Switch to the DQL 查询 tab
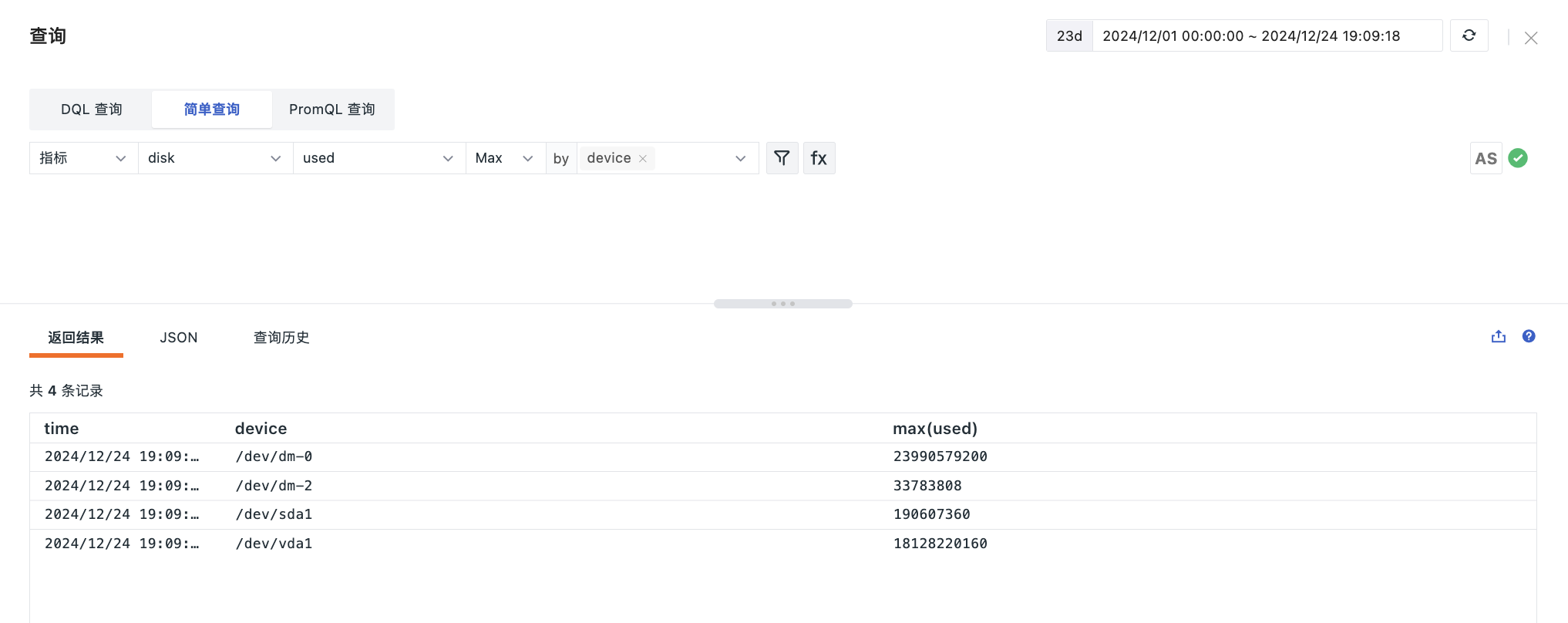This screenshot has height=623, width=1568. [91, 109]
